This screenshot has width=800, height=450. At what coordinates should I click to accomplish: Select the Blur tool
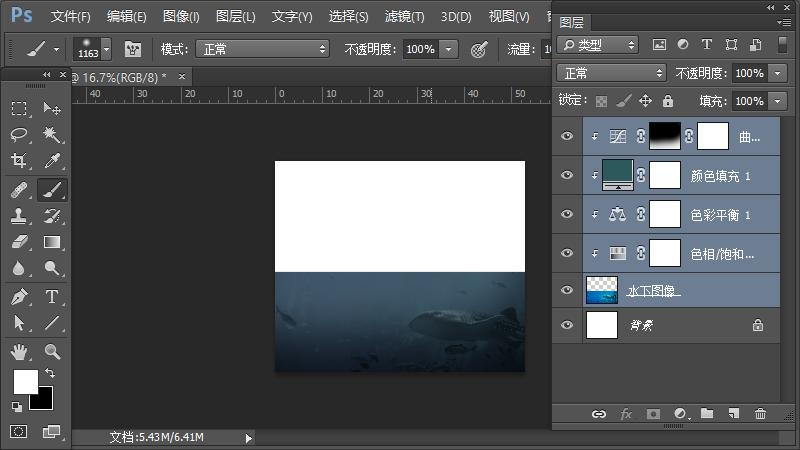pyautogui.click(x=19, y=268)
